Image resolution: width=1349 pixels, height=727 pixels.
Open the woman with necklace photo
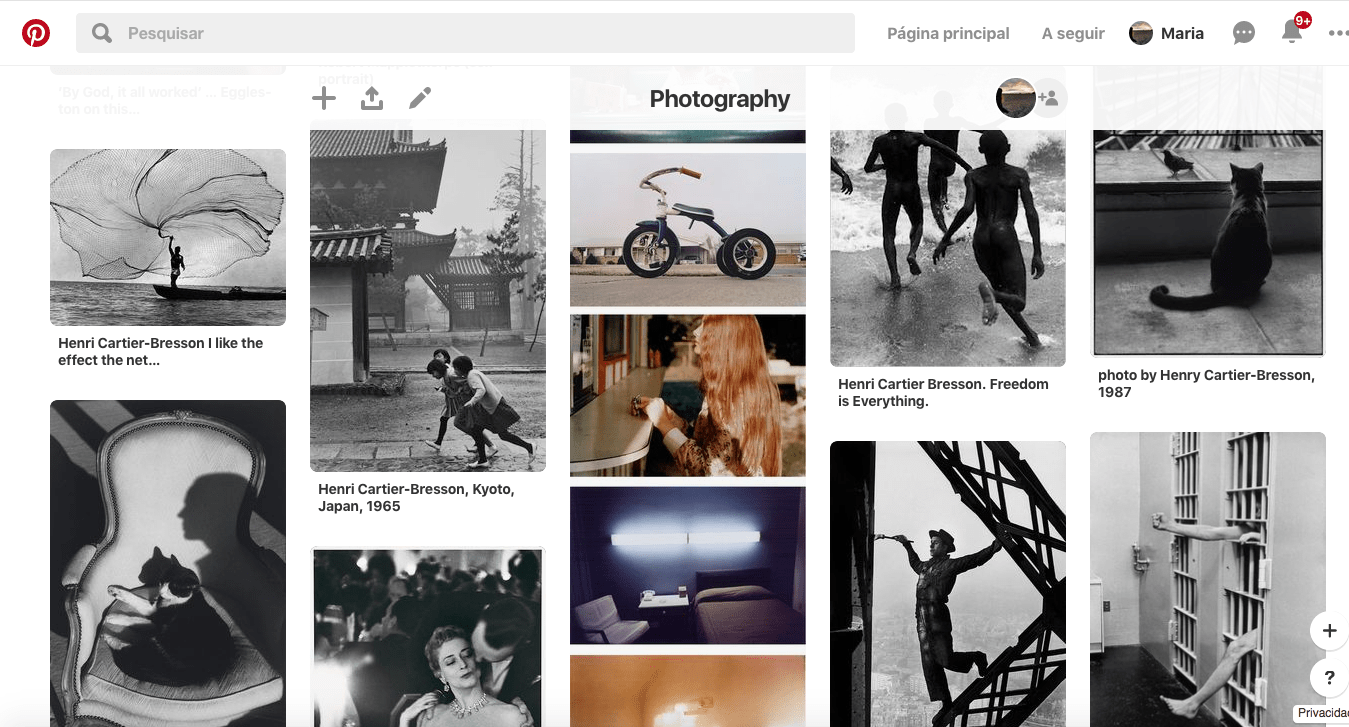[x=428, y=637]
